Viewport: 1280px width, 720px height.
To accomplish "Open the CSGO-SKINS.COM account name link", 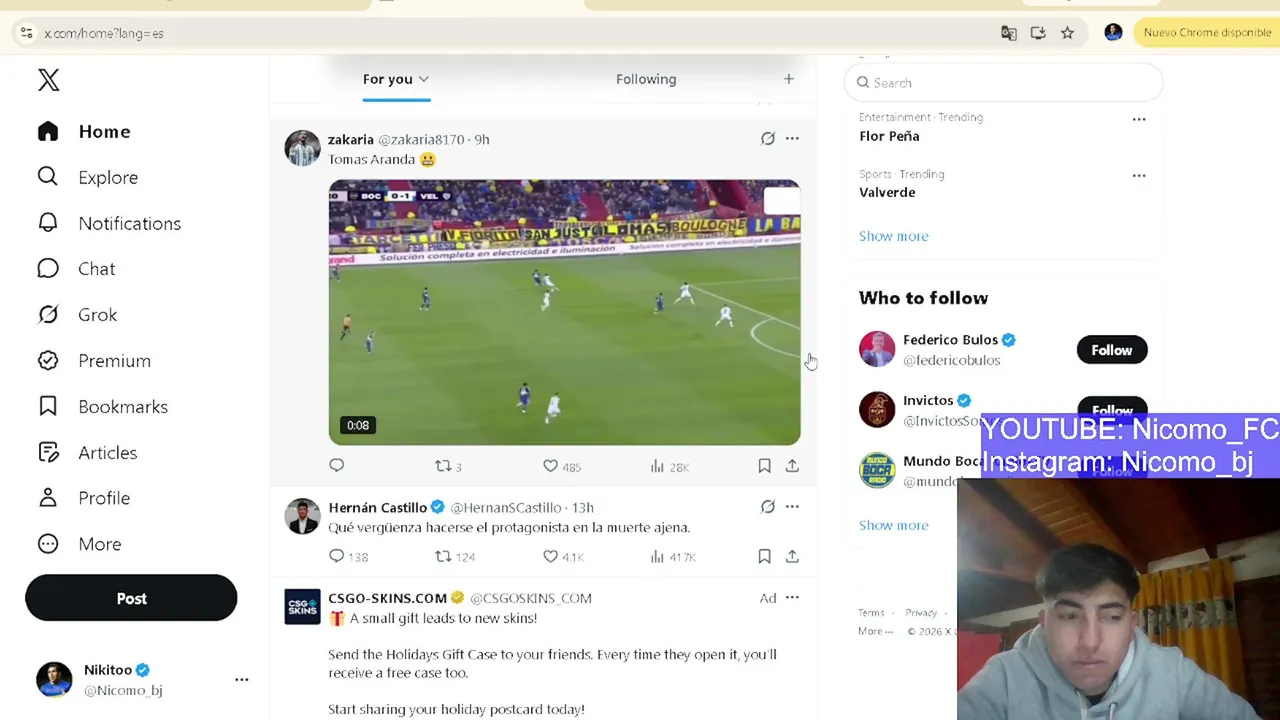I will click(x=387, y=598).
